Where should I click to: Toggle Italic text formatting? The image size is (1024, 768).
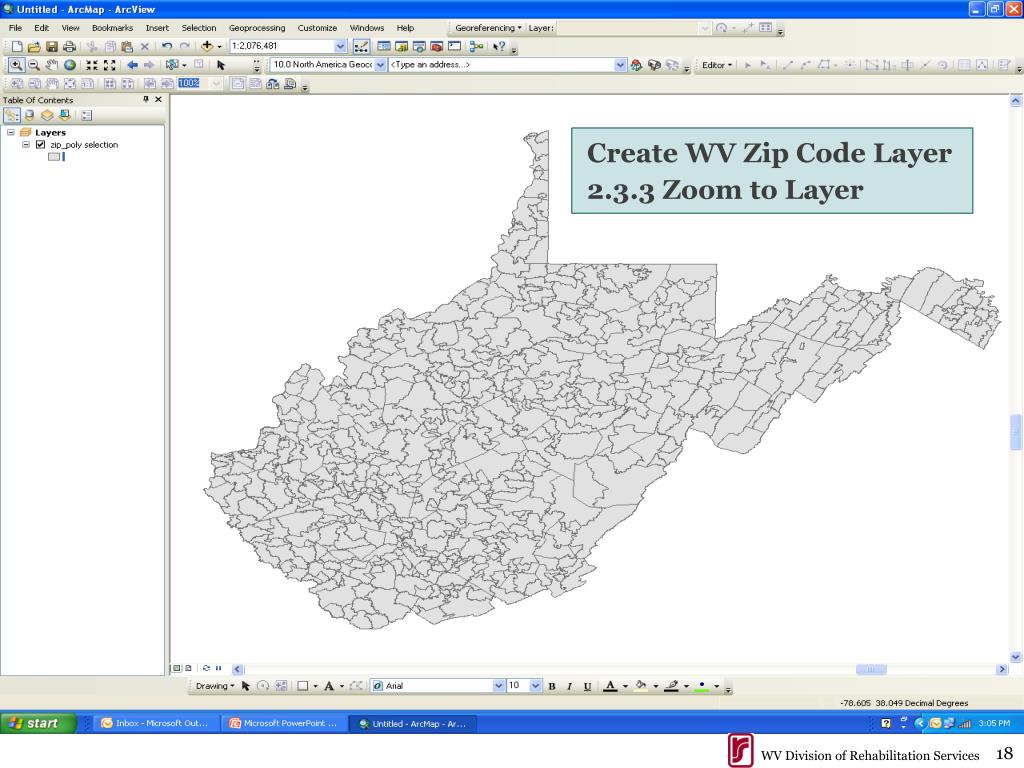click(569, 686)
